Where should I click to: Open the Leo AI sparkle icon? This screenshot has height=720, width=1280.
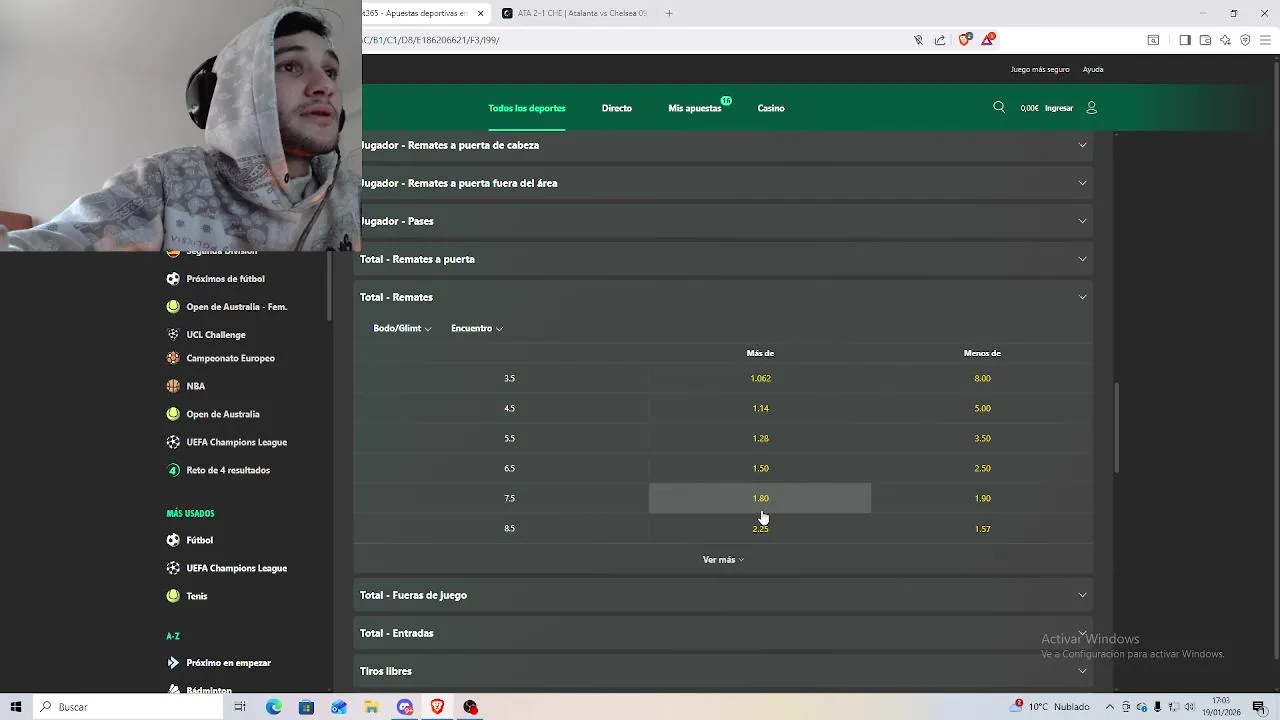(1225, 40)
